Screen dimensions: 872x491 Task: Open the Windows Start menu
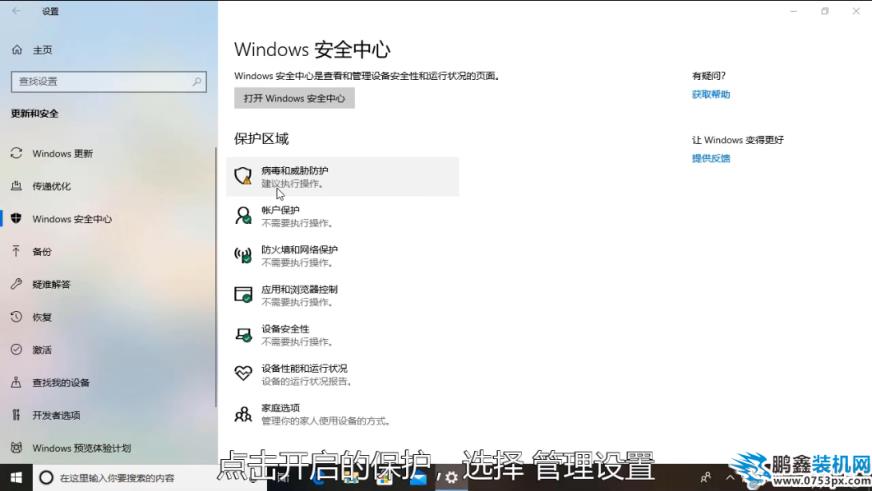16,478
